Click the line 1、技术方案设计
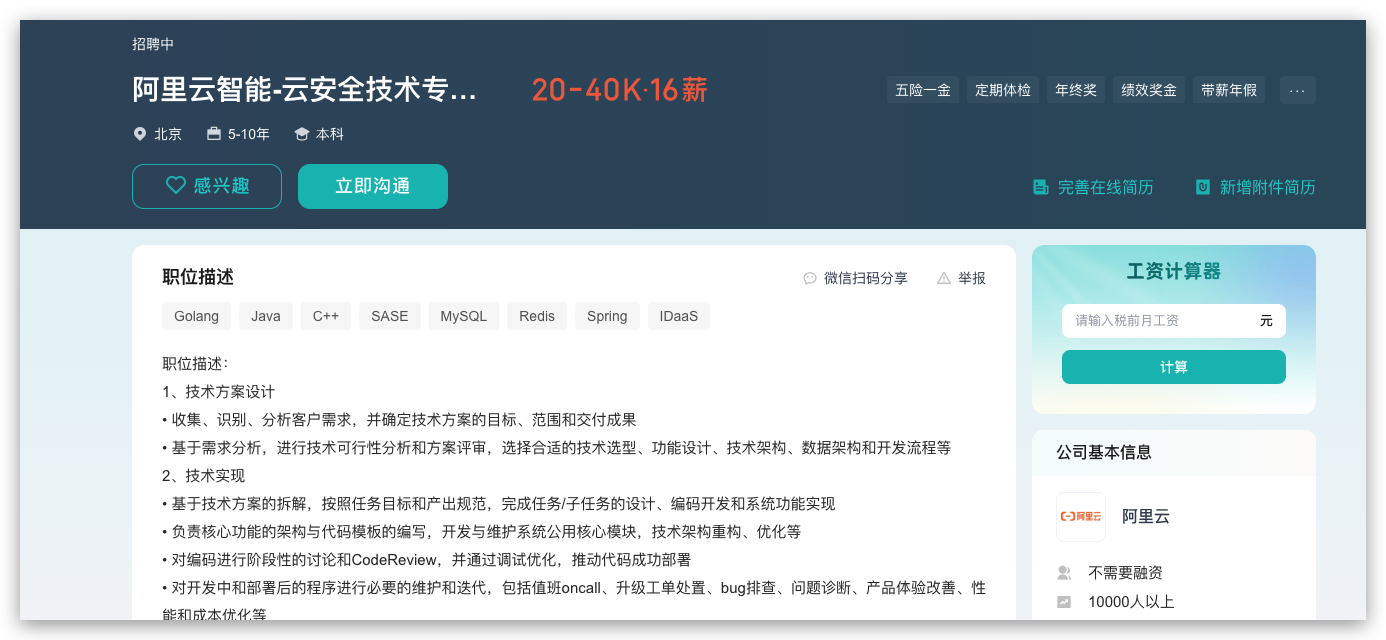The height and width of the screenshot is (640, 1386). tap(218, 392)
